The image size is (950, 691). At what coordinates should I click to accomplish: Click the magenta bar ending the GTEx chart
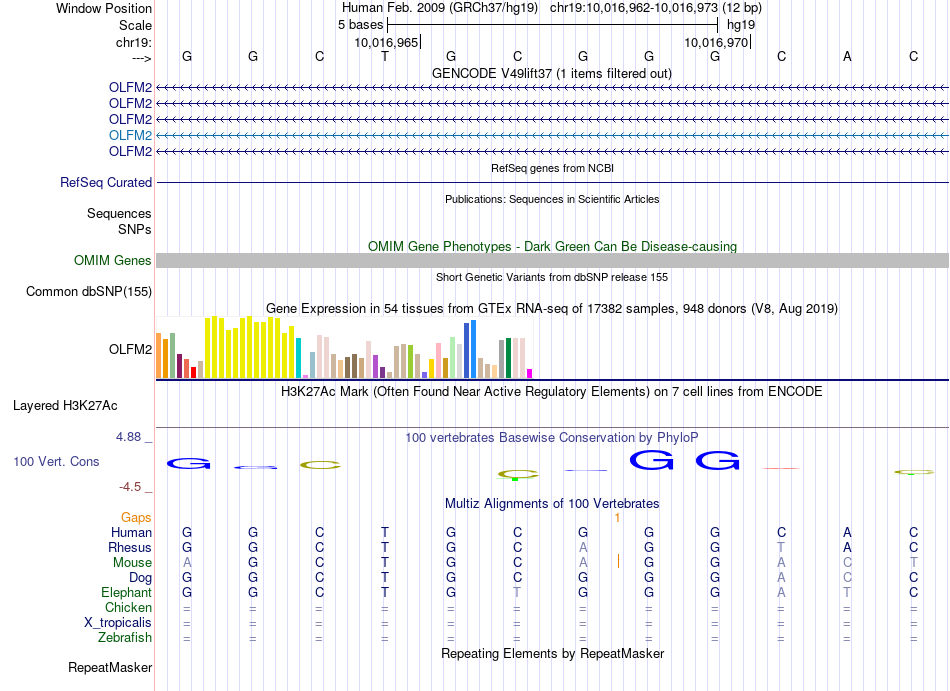click(530, 374)
